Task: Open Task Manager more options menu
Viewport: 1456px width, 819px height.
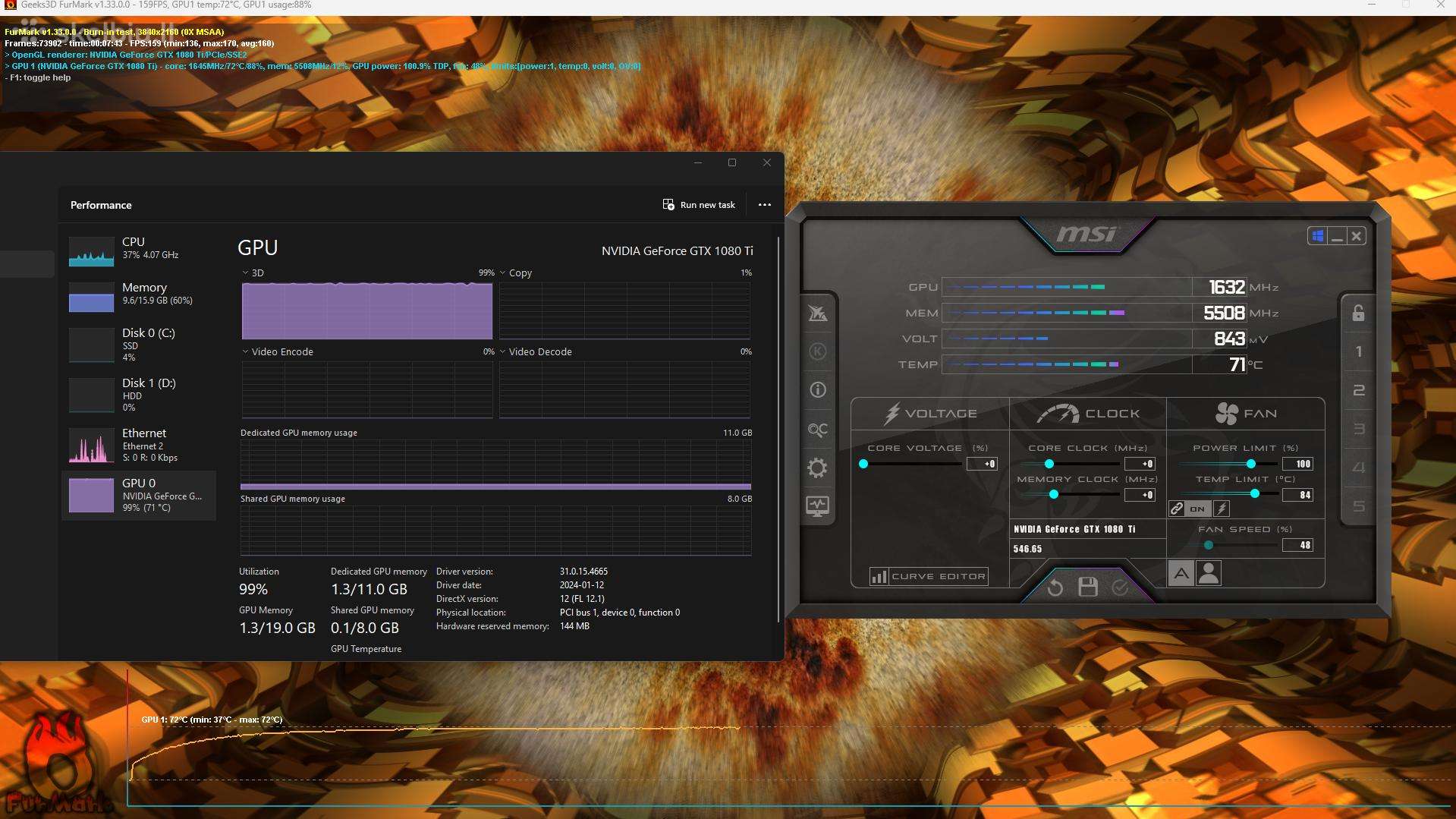Action: [764, 205]
